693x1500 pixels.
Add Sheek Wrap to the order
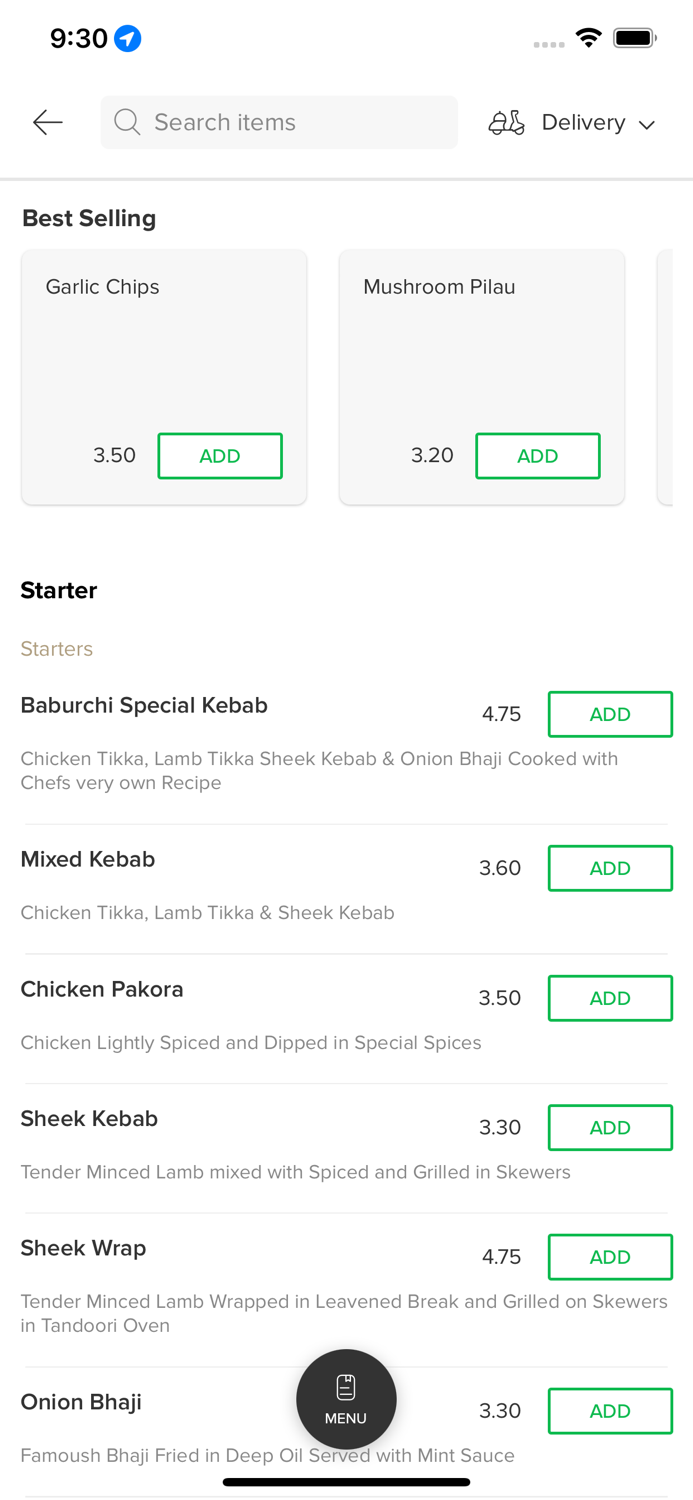tap(610, 1257)
